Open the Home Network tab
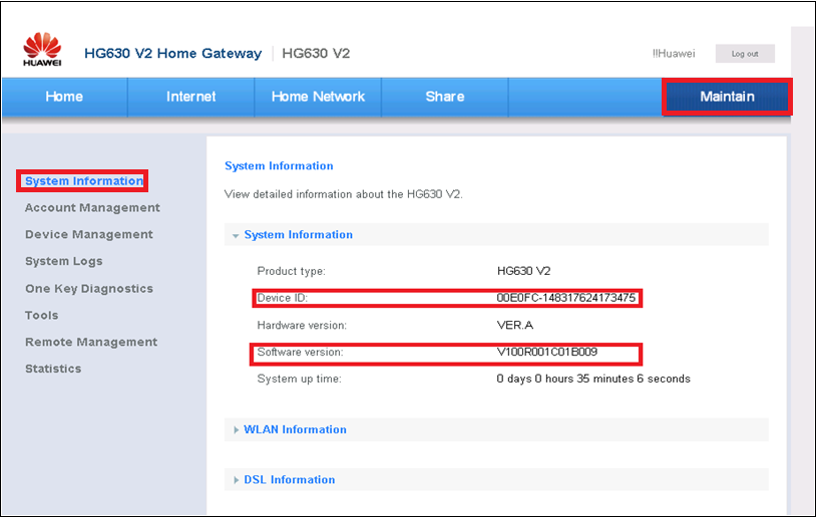 point(318,97)
